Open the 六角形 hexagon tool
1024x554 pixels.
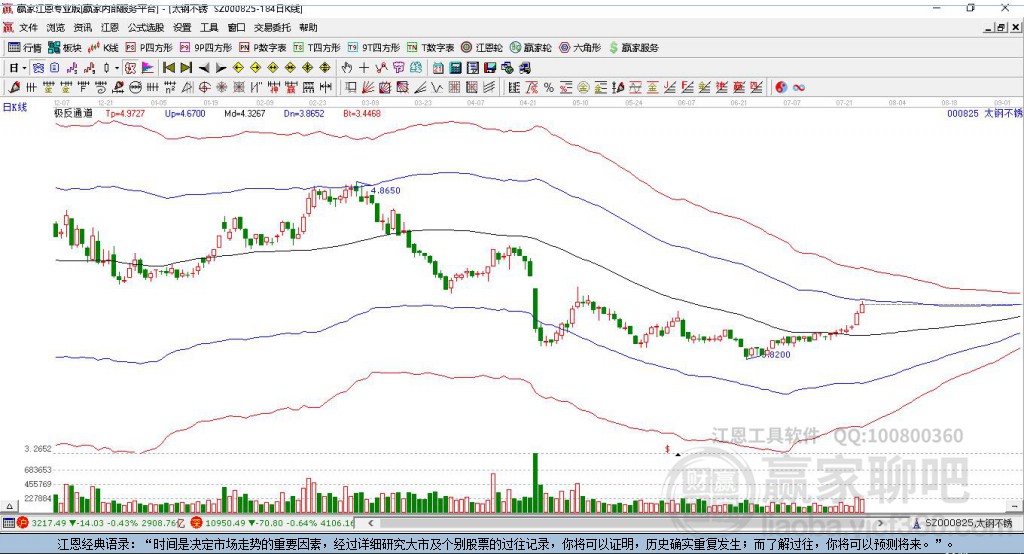tap(580, 47)
